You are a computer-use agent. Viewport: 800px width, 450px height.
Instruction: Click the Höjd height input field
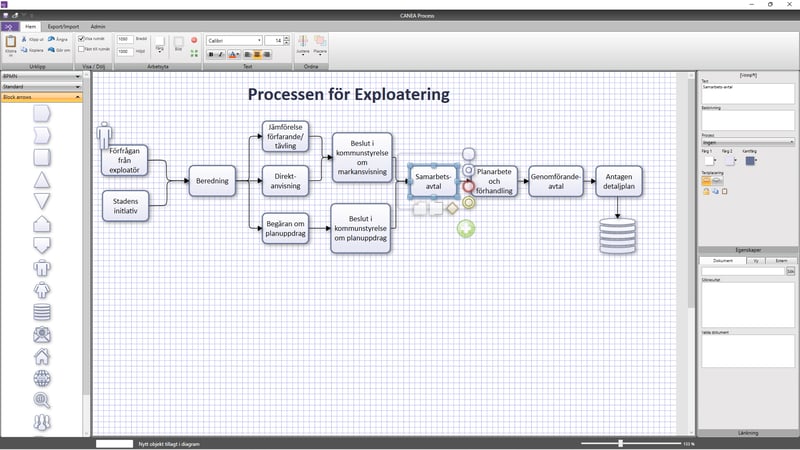124,52
